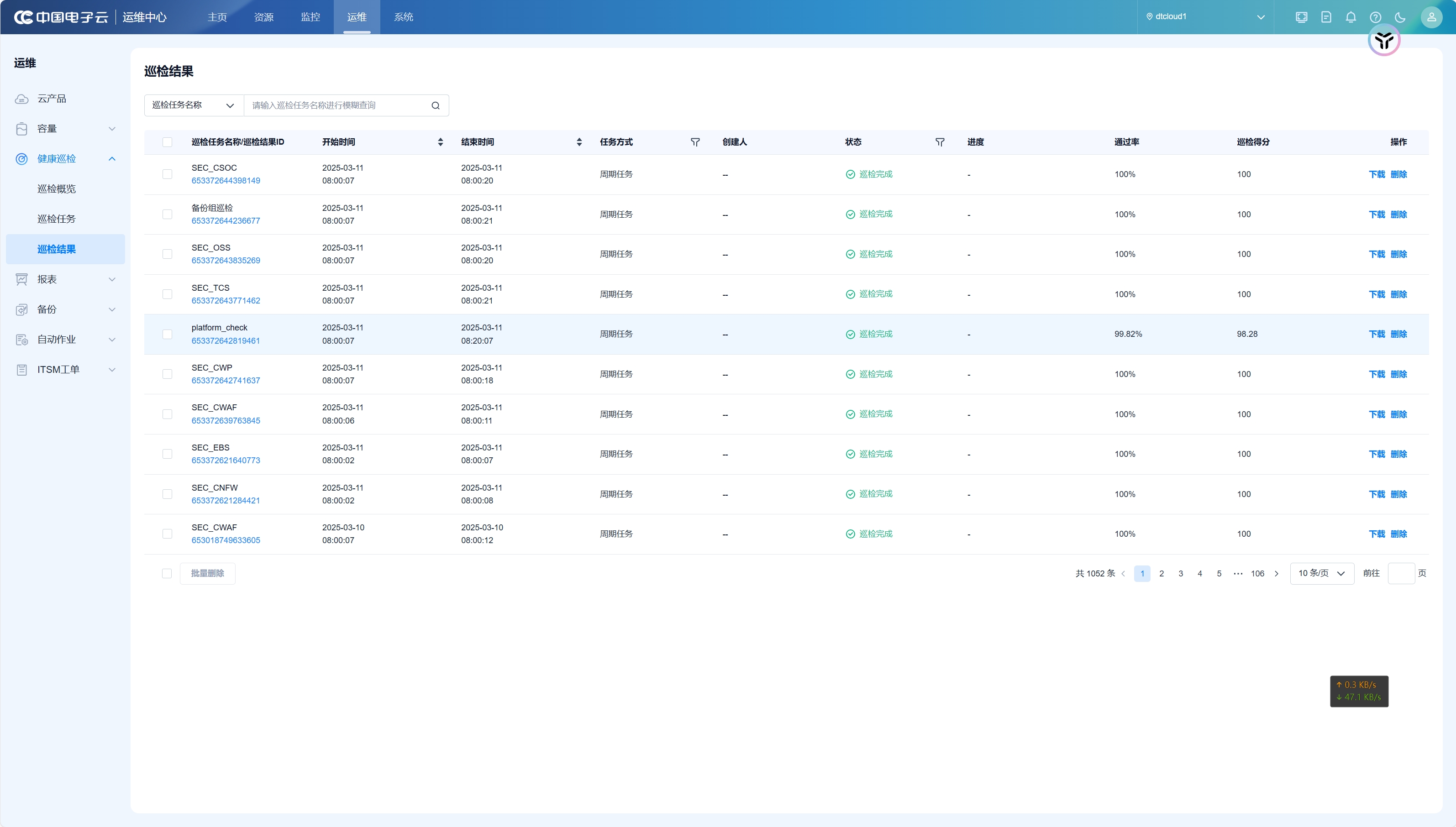Sort by 开始时间 column arrows
This screenshot has width=1456, height=827.
pos(440,142)
